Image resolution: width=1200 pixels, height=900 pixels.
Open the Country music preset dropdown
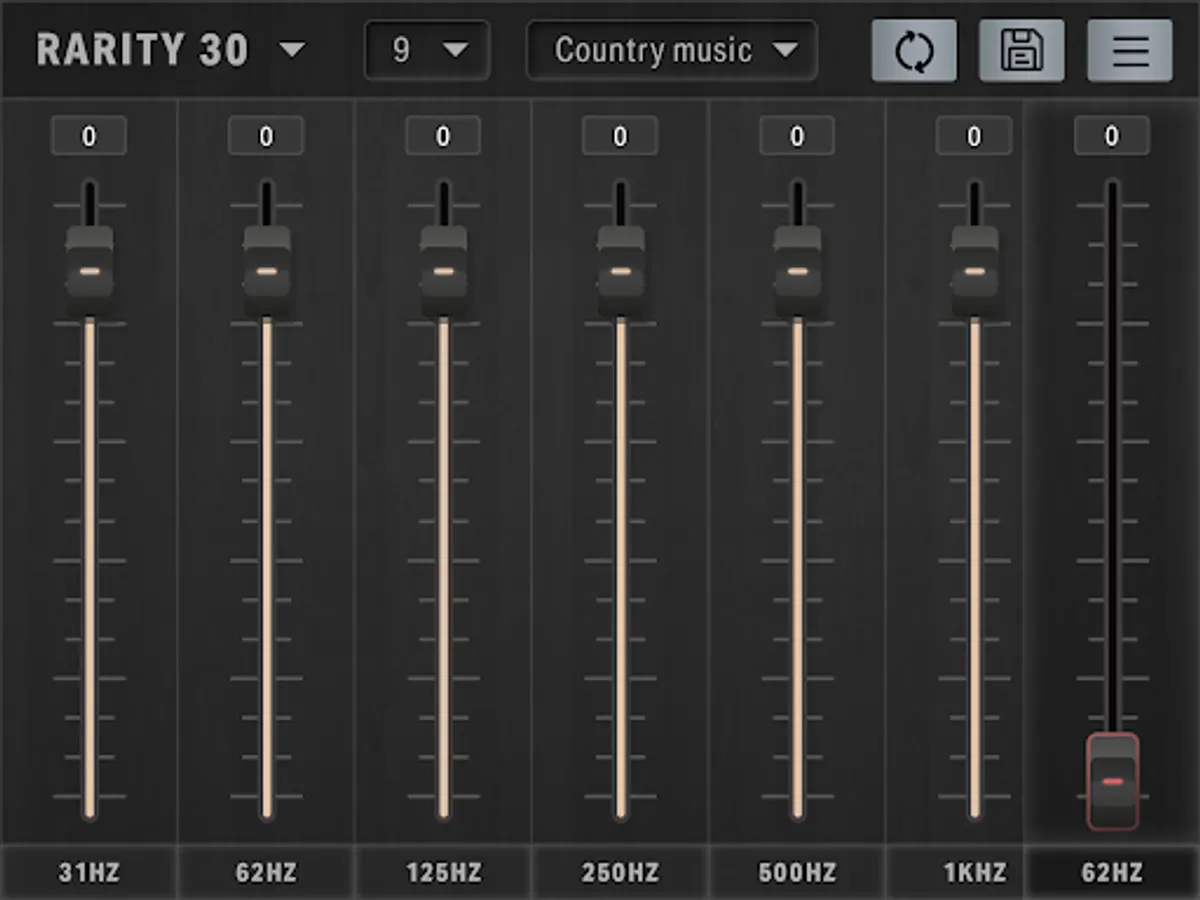point(671,50)
